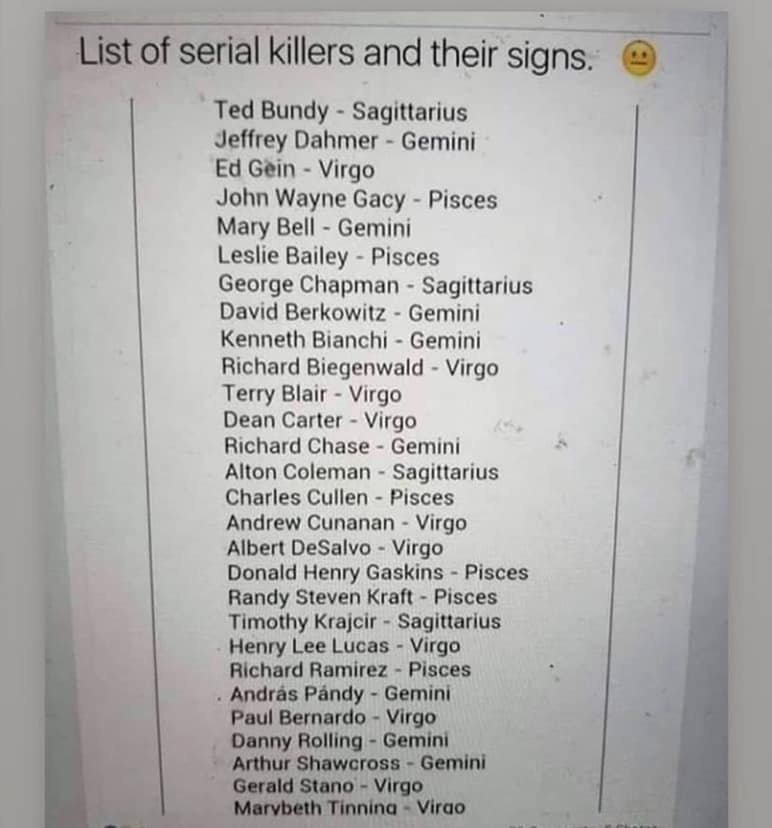This screenshot has height=828, width=772.
Task: Click the 'Mary Bell - Gemini' entry
Action: click(314, 228)
